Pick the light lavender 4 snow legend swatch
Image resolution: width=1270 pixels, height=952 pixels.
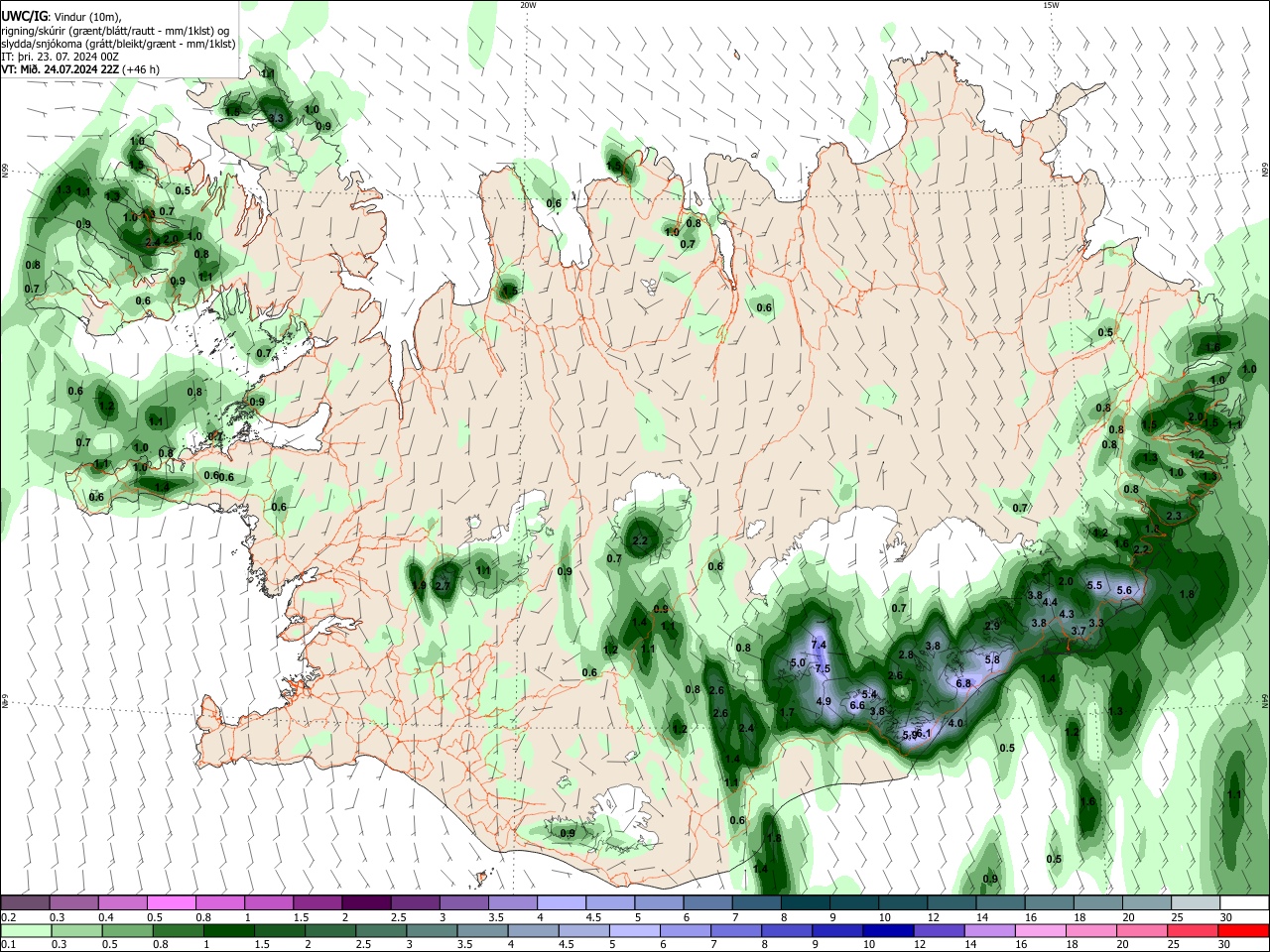(561, 903)
